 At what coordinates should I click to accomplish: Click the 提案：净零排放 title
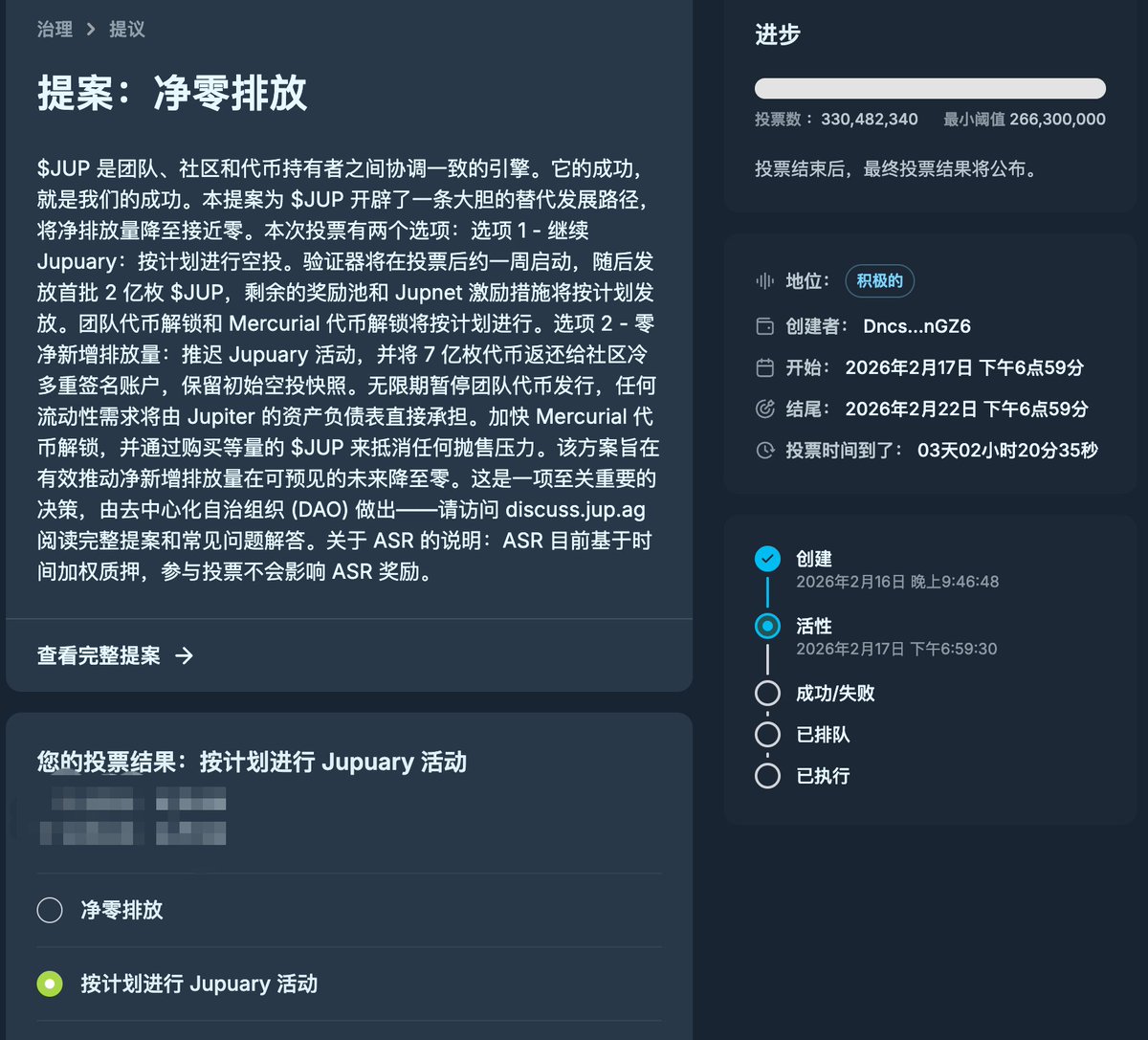(x=172, y=94)
